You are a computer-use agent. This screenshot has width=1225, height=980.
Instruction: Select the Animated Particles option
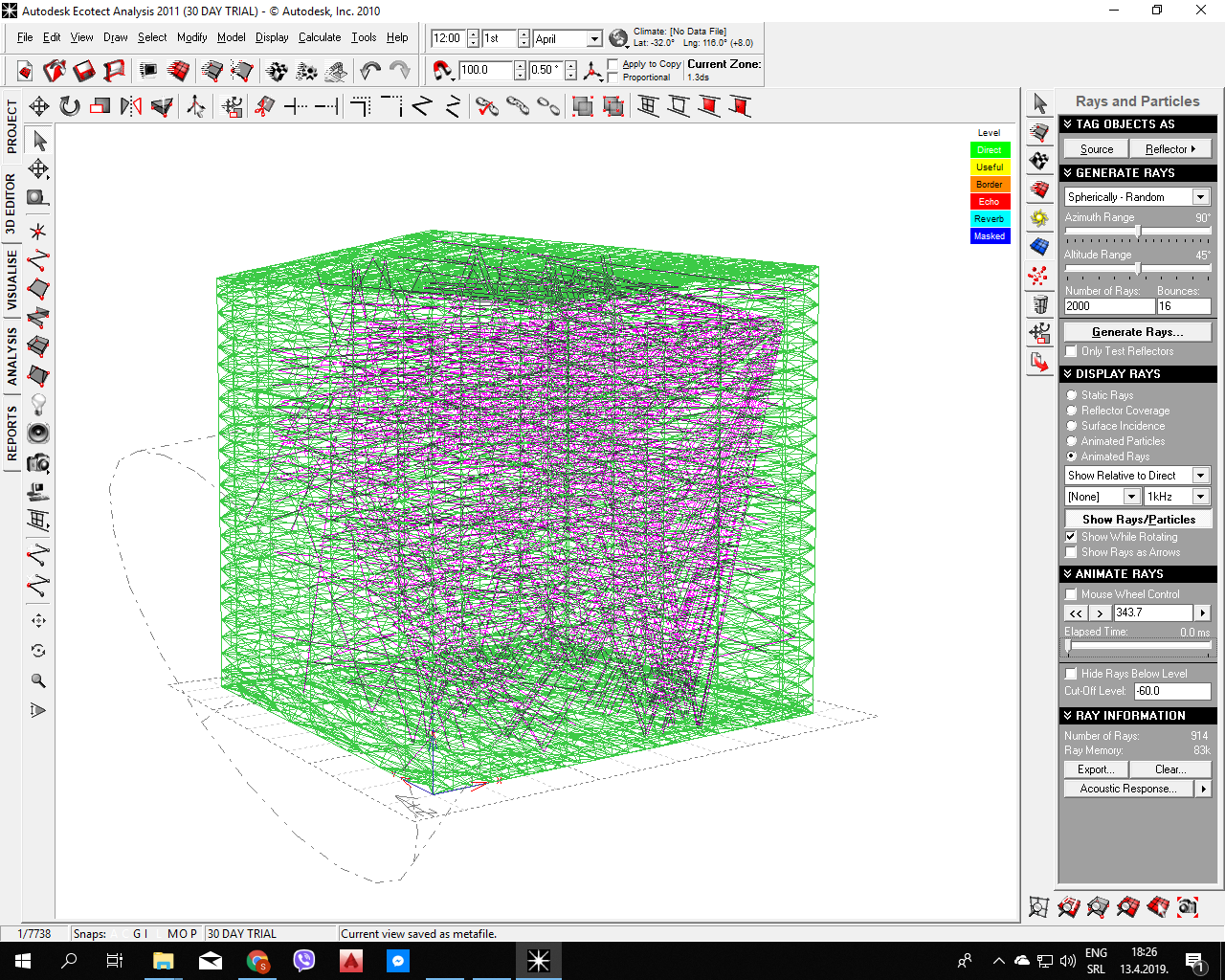pos(1116,441)
